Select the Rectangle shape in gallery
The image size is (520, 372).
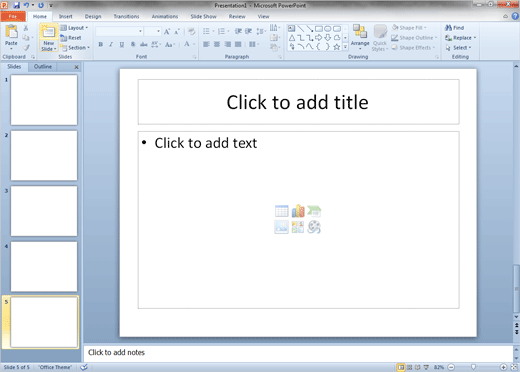tap(319, 29)
